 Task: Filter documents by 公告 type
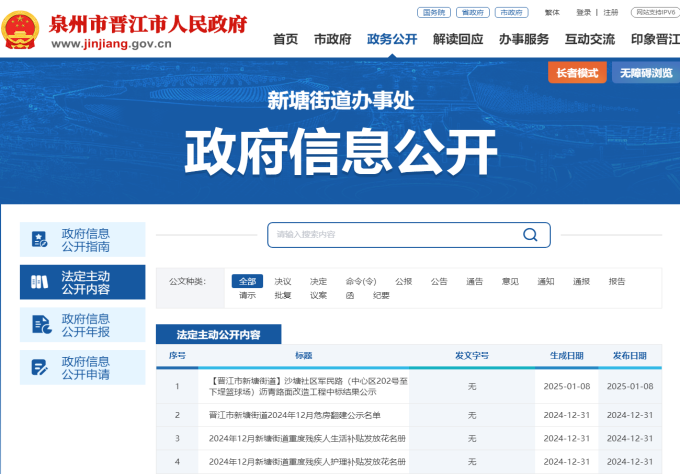tap(439, 281)
